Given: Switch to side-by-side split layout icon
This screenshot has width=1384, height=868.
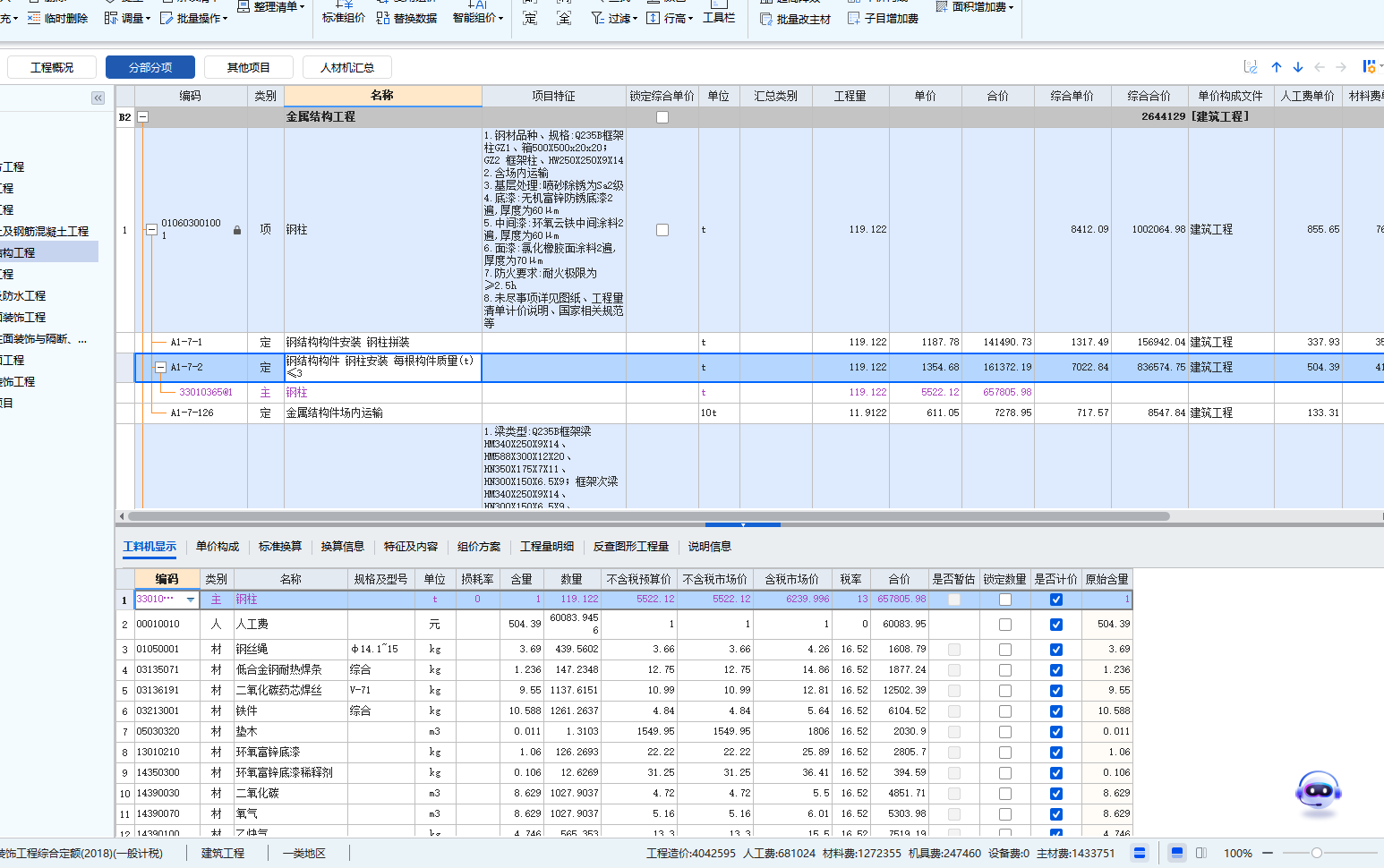Looking at the screenshot, I should (x=1201, y=853).
